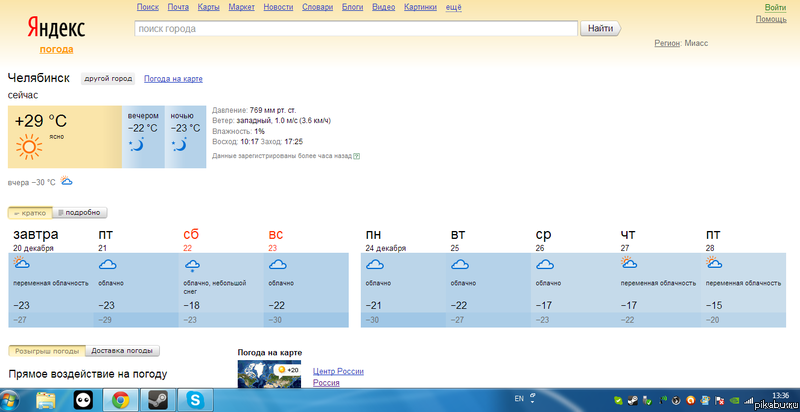
Task: Click другой город to change city
Action: tap(108, 78)
